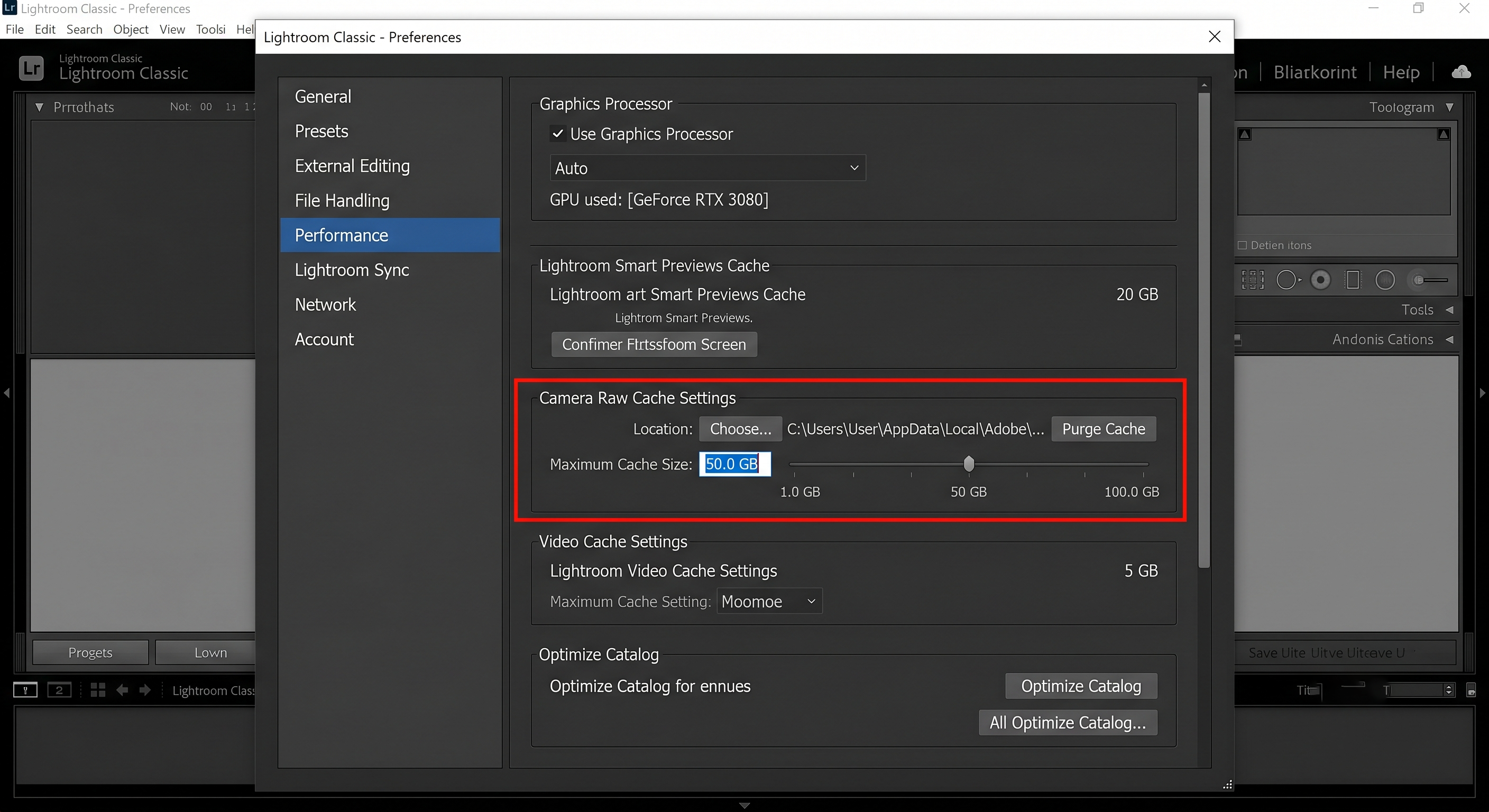Go back with left arrow icon
The height and width of the screenshot is (812, 1489).
point(122,690)
